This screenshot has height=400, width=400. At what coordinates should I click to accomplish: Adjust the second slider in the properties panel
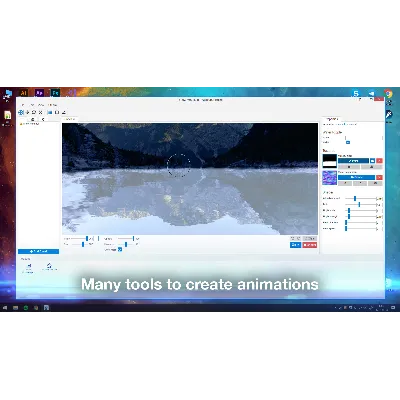359,204
